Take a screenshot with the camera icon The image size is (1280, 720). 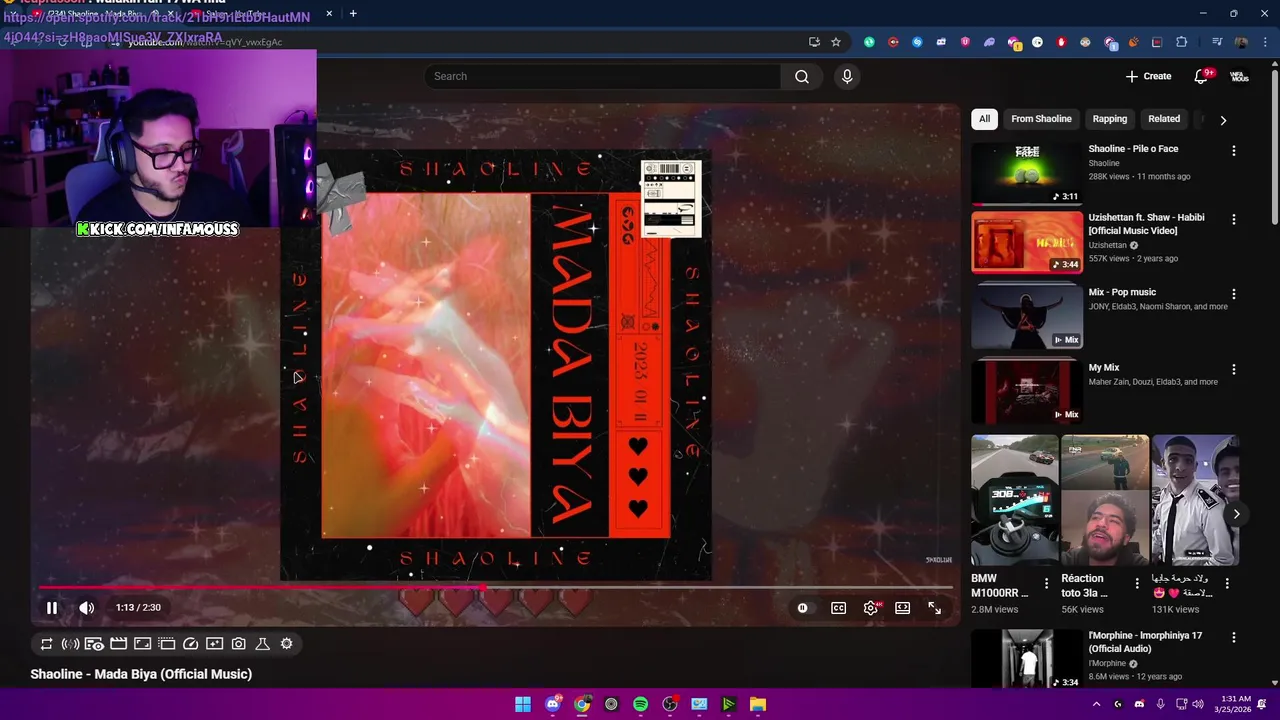click(x=238, y=644)
